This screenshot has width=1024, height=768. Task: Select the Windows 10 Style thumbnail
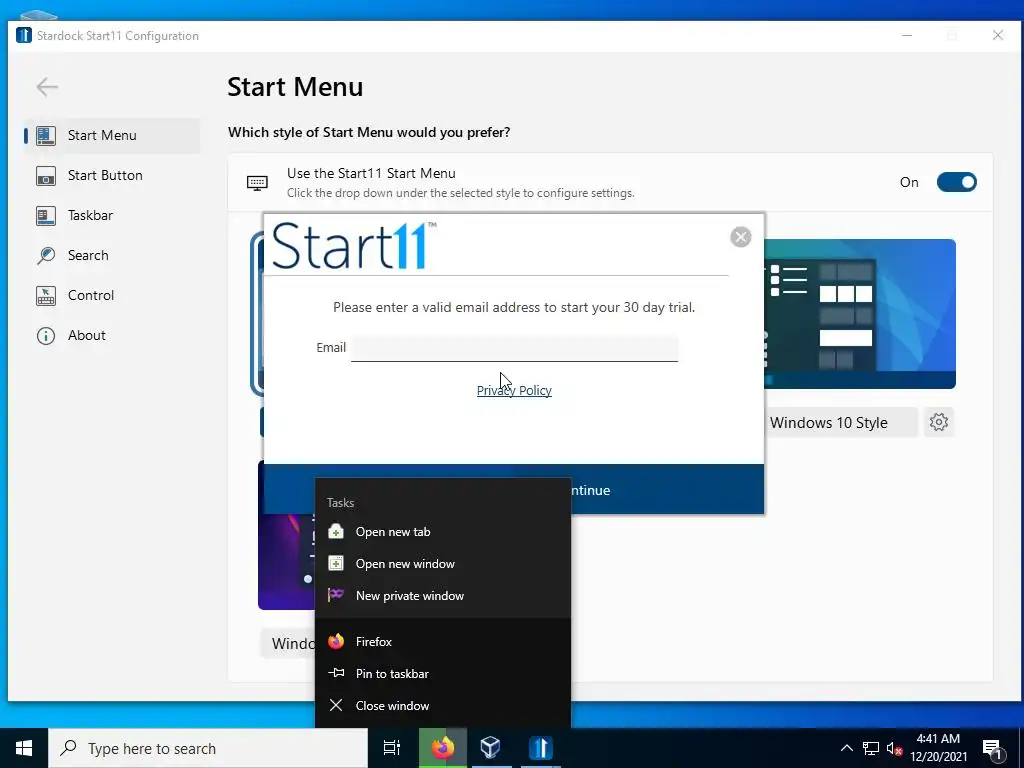(x=859, y=314)
